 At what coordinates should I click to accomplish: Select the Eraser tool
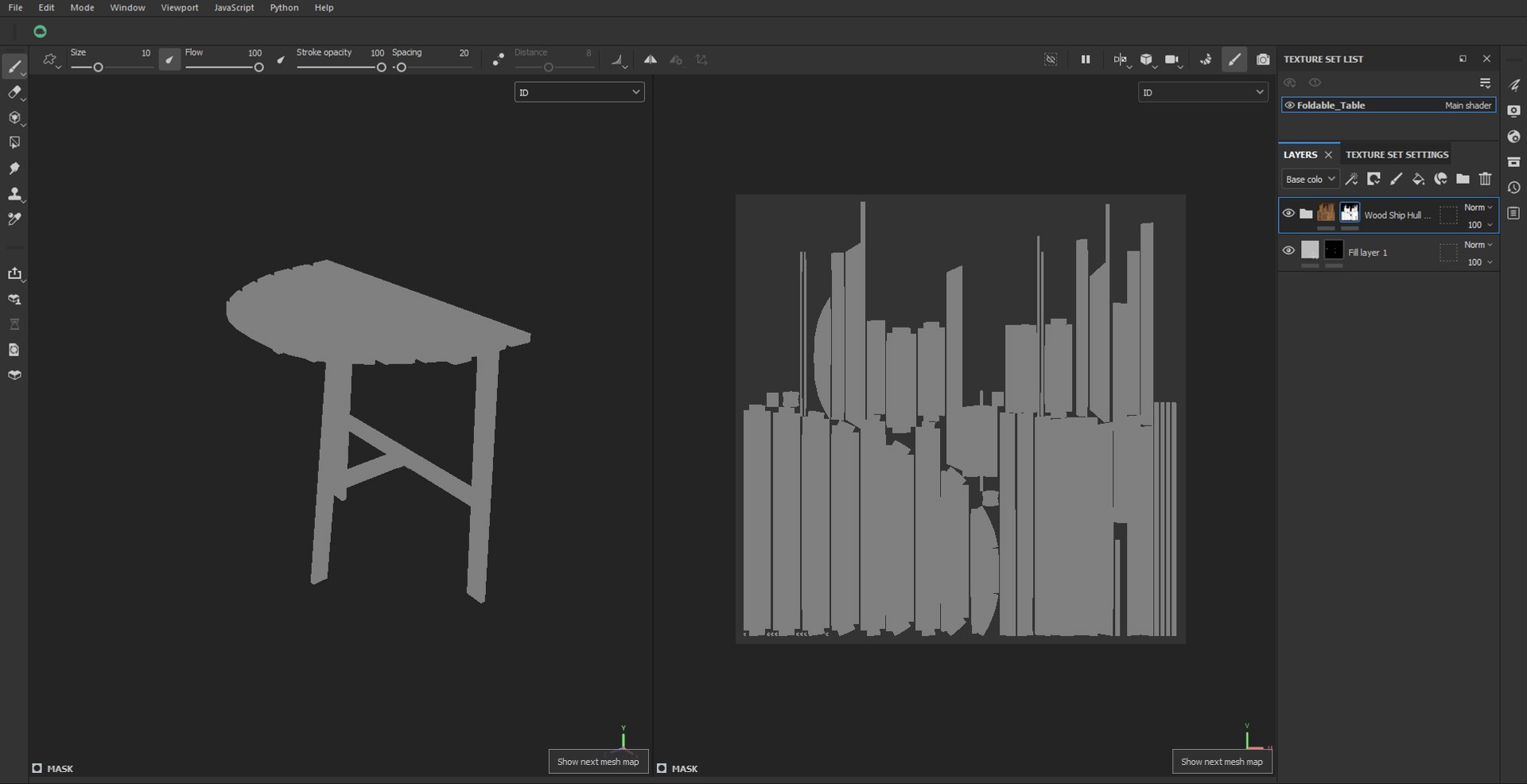pos(14,92)
